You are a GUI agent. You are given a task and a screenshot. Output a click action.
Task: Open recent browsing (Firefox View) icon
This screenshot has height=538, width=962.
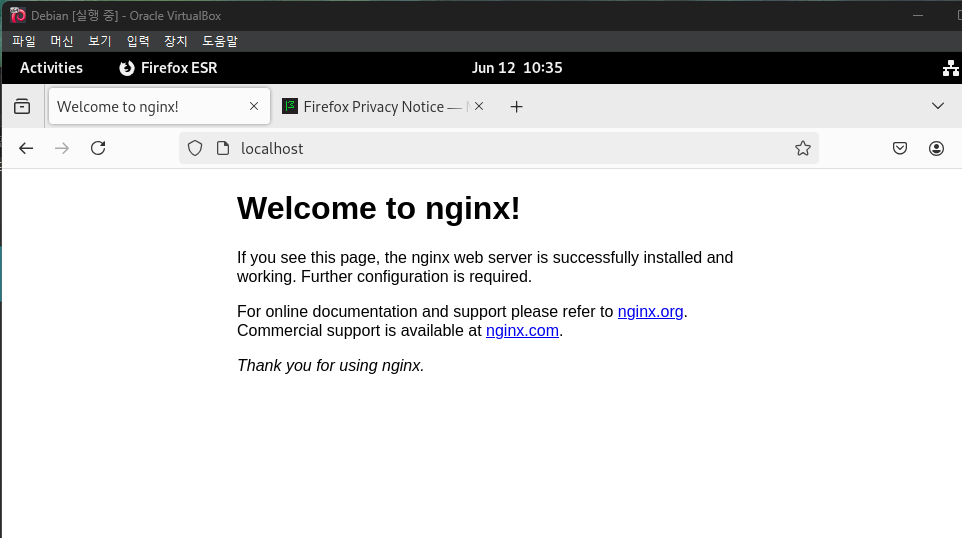22,107
